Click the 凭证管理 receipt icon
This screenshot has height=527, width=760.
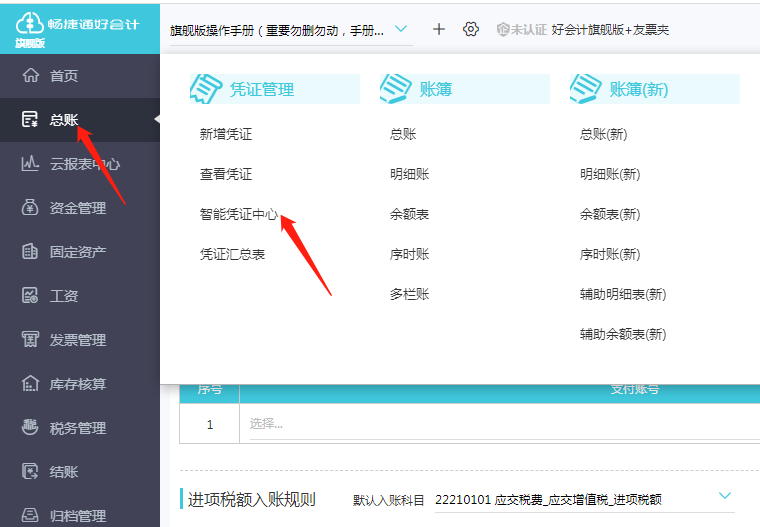(206, 89)
